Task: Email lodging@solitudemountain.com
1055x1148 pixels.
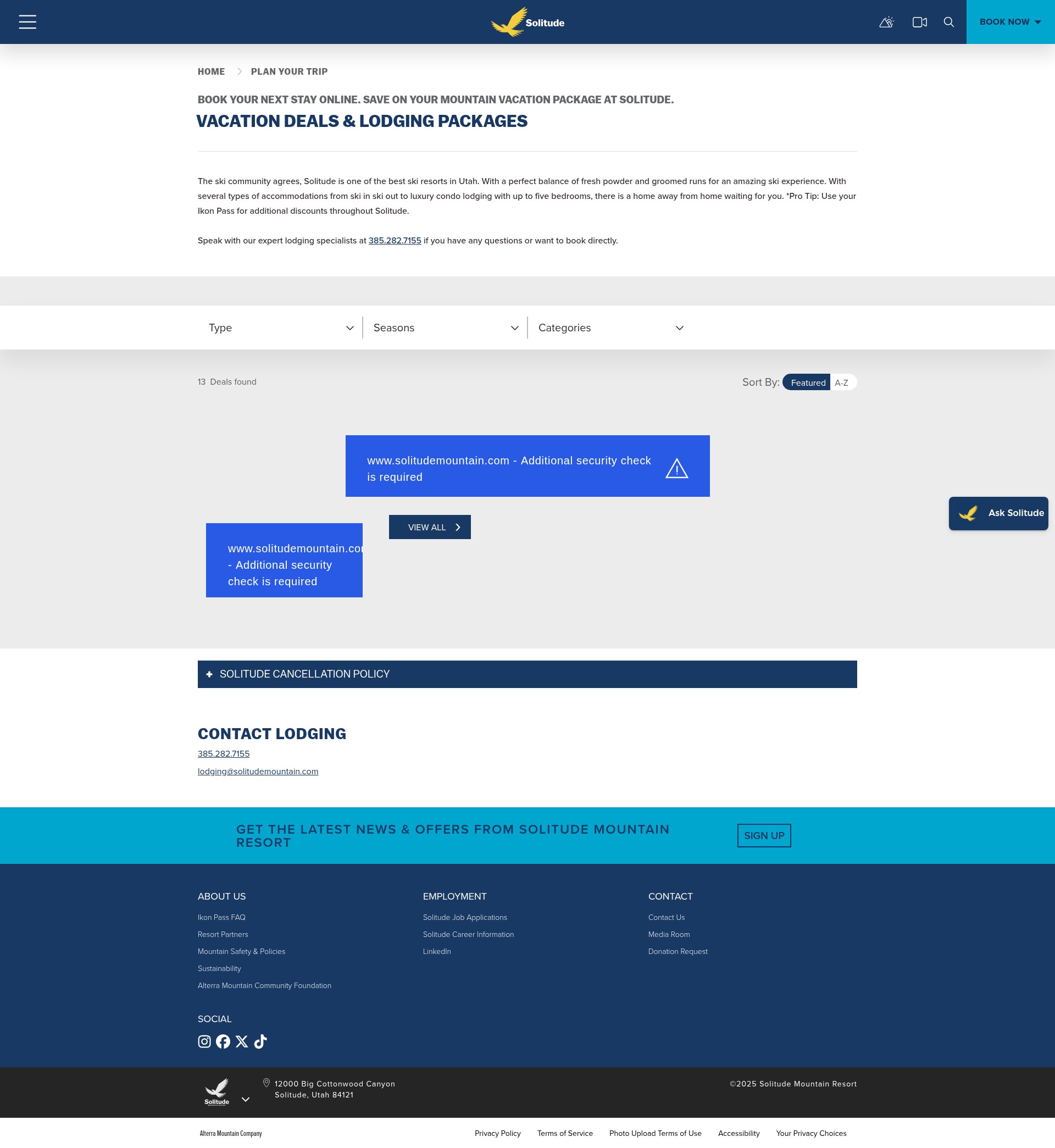Action: pos(258,771)
